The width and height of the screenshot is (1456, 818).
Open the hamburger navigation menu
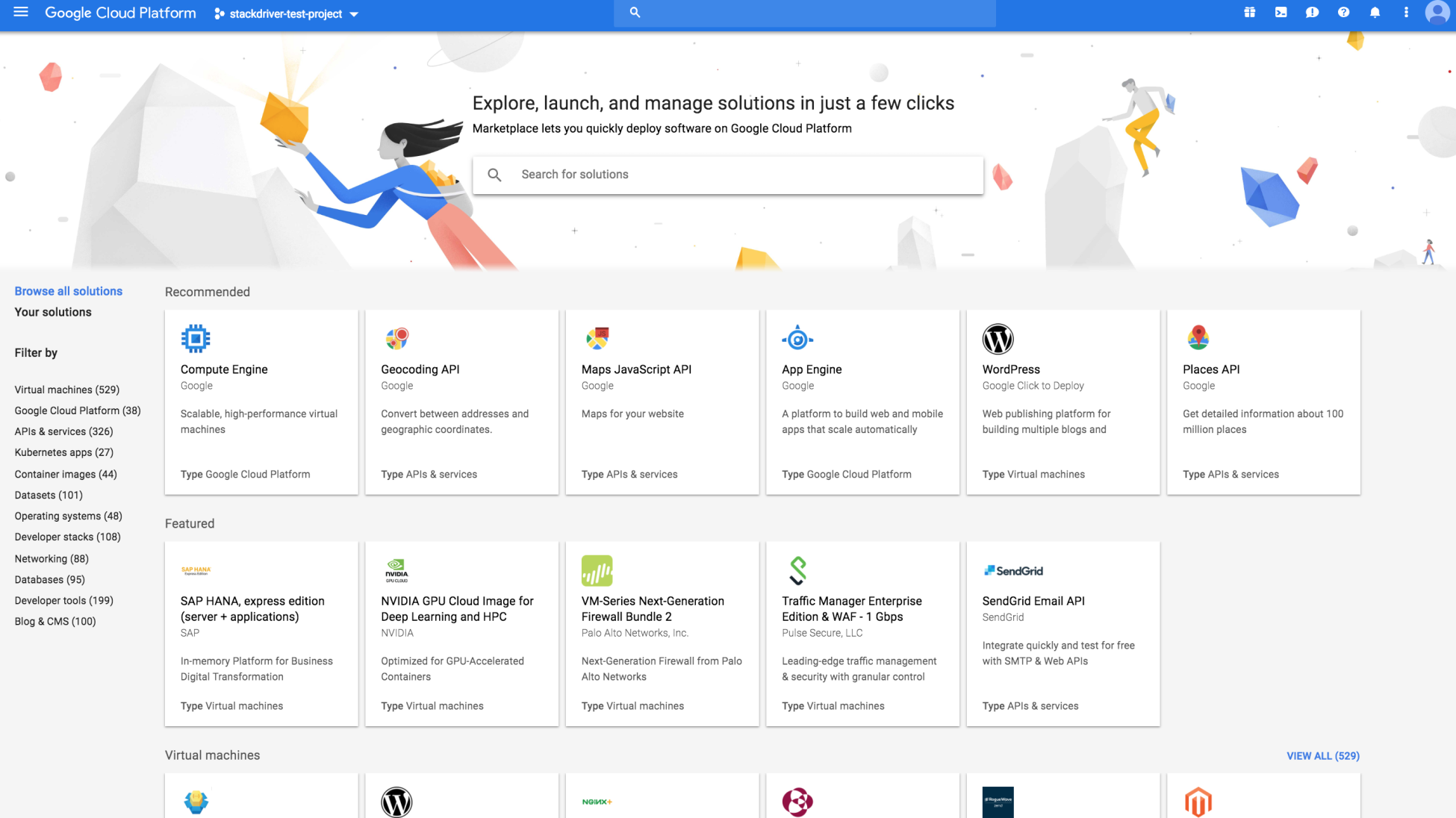21,13
